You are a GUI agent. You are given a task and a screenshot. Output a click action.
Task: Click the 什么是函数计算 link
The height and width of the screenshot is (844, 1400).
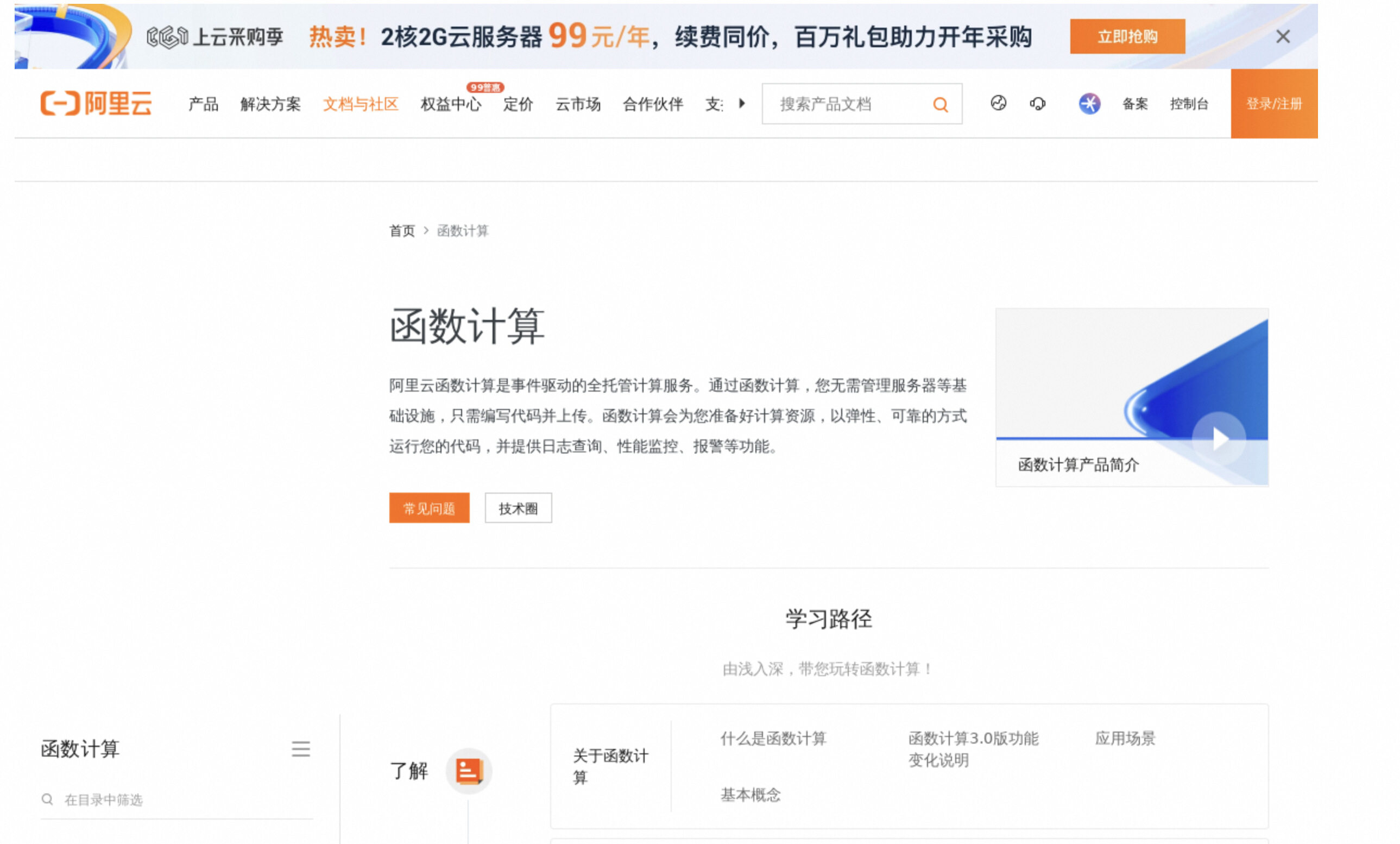coord(773,739)
